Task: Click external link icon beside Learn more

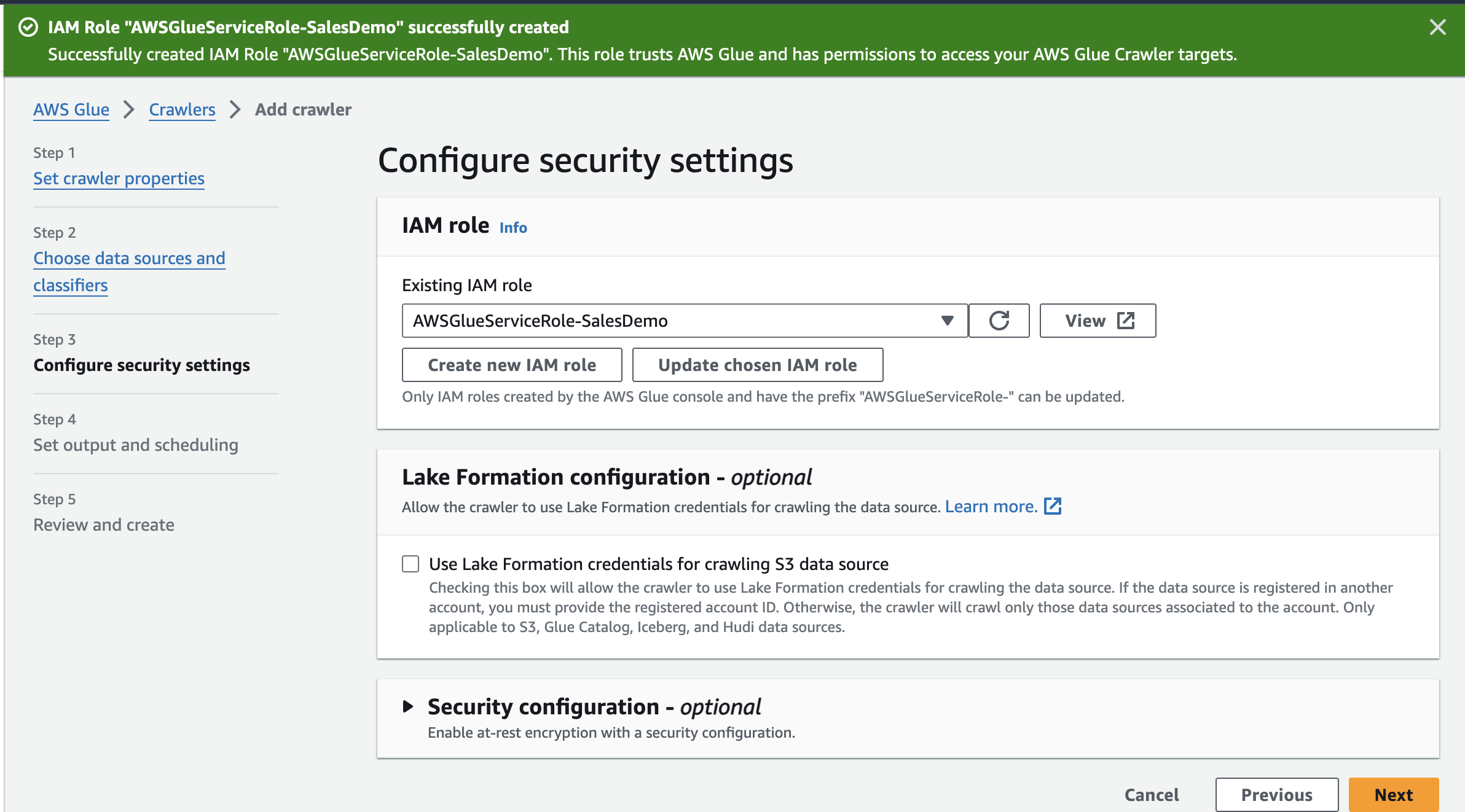Action: (1053, 506)
